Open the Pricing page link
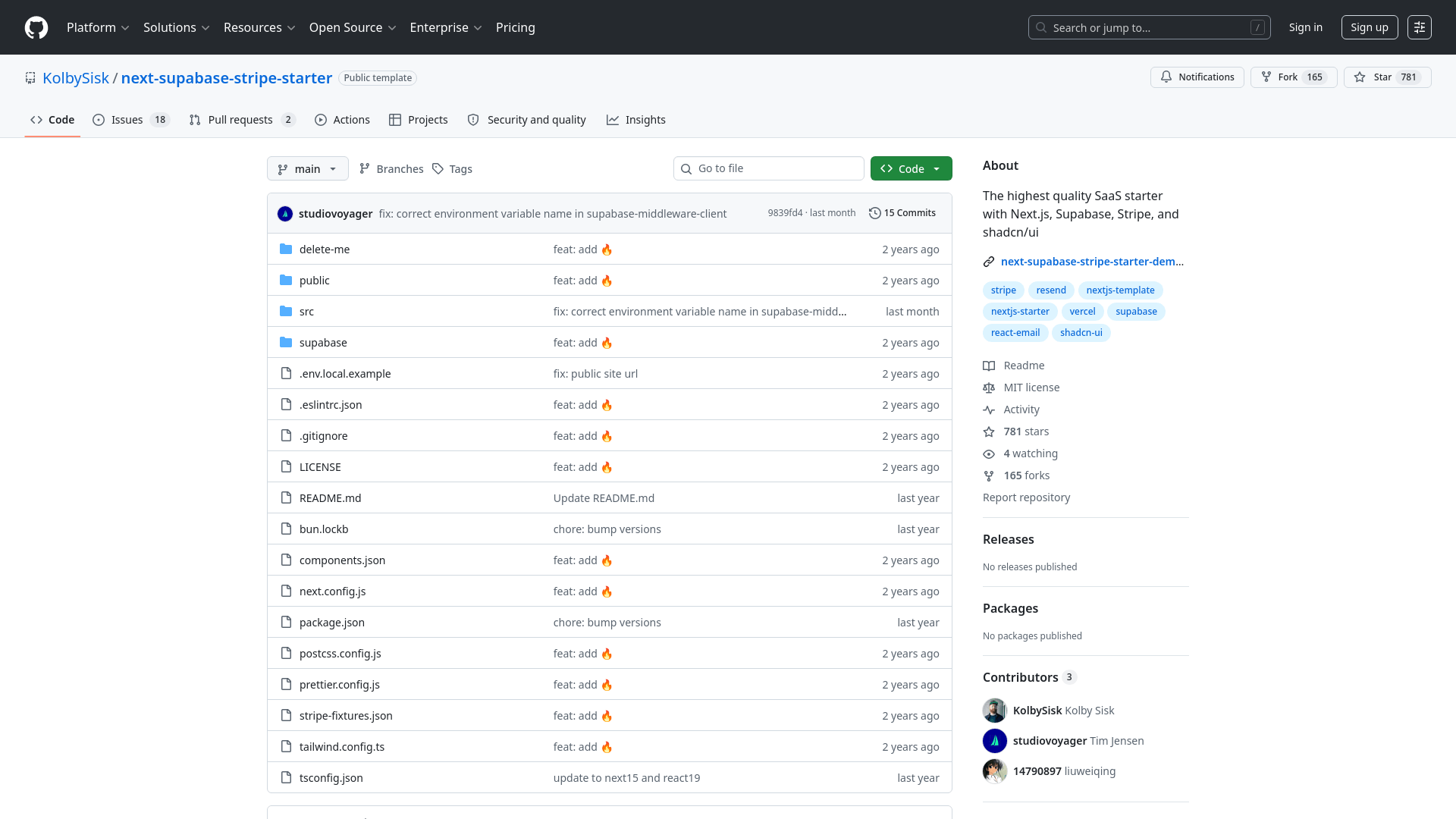The image size is (1456, 819). click(x=516, y=27)
